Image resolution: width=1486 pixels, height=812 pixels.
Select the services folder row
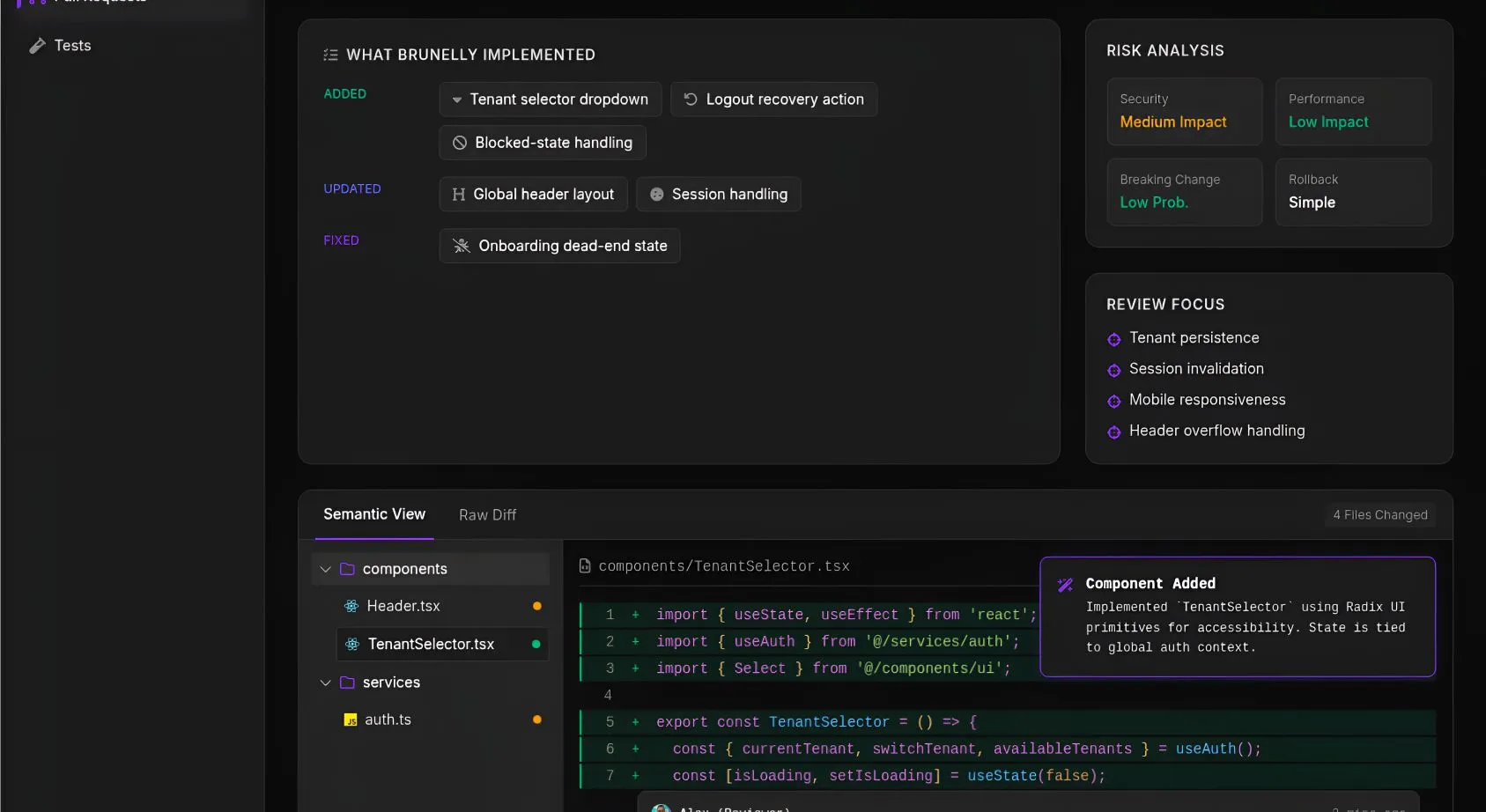point(431,683)
